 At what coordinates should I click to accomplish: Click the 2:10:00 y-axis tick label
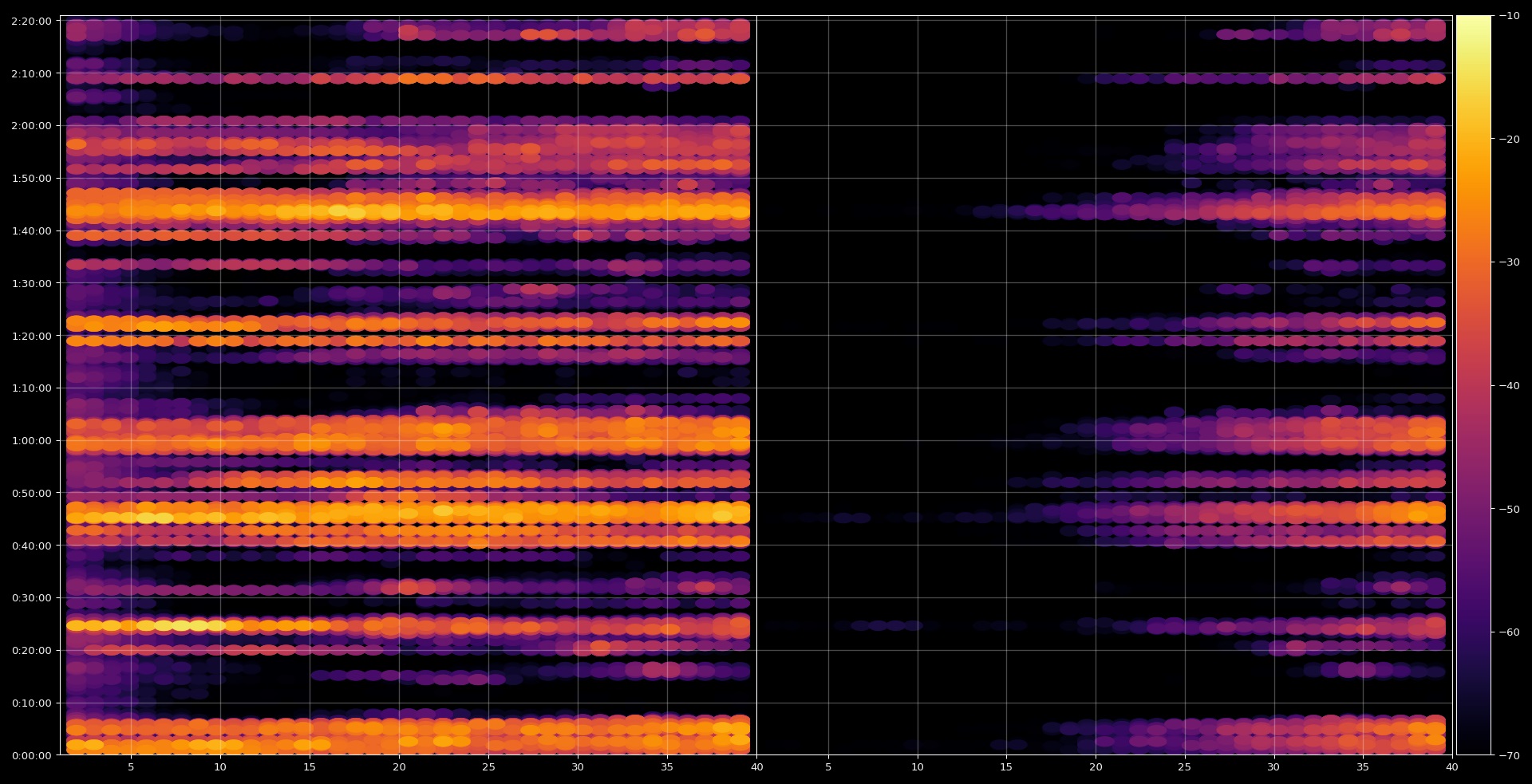coord(32,73)
